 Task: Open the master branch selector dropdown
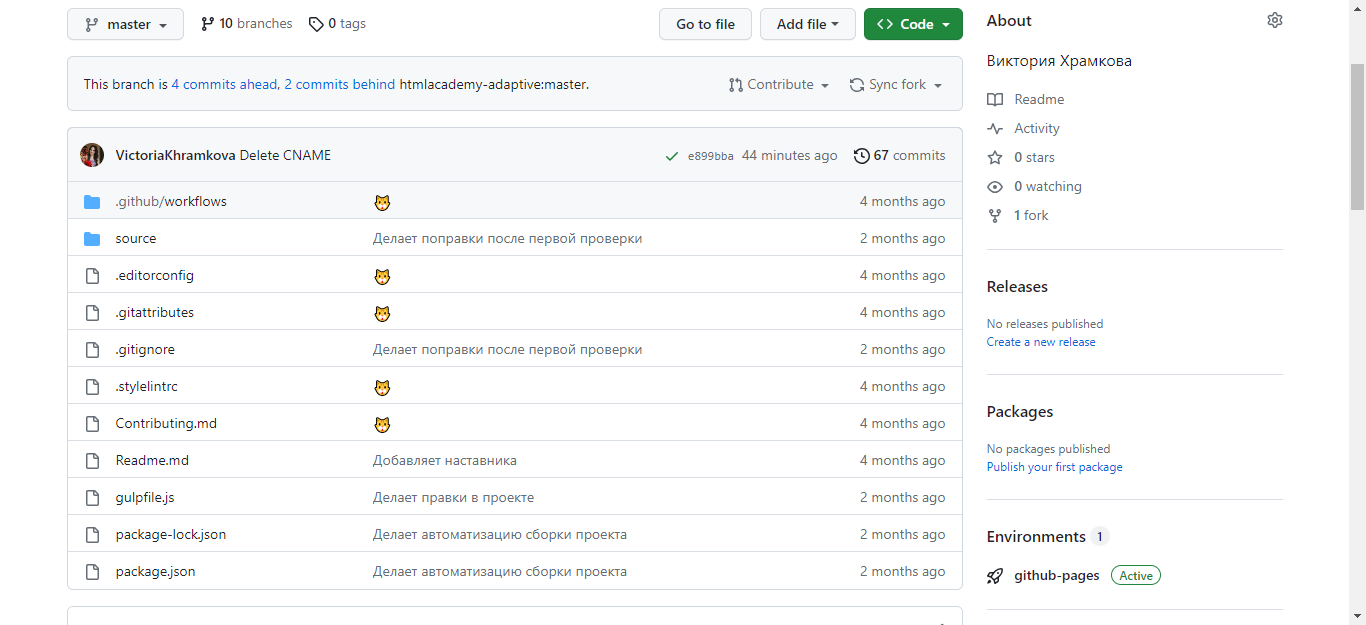[x=125, y=24]
